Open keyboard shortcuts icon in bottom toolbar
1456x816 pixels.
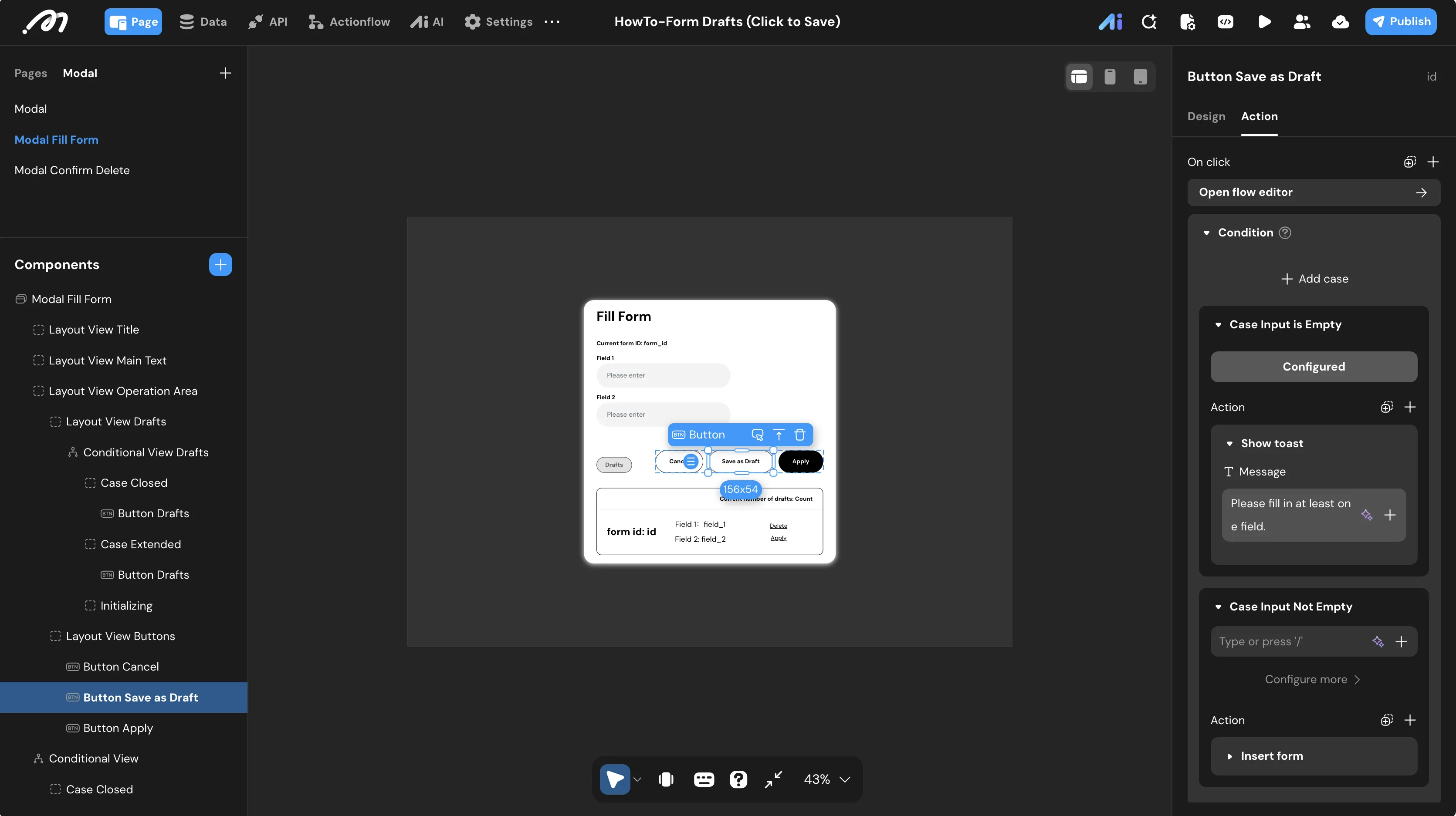(704, 779)
